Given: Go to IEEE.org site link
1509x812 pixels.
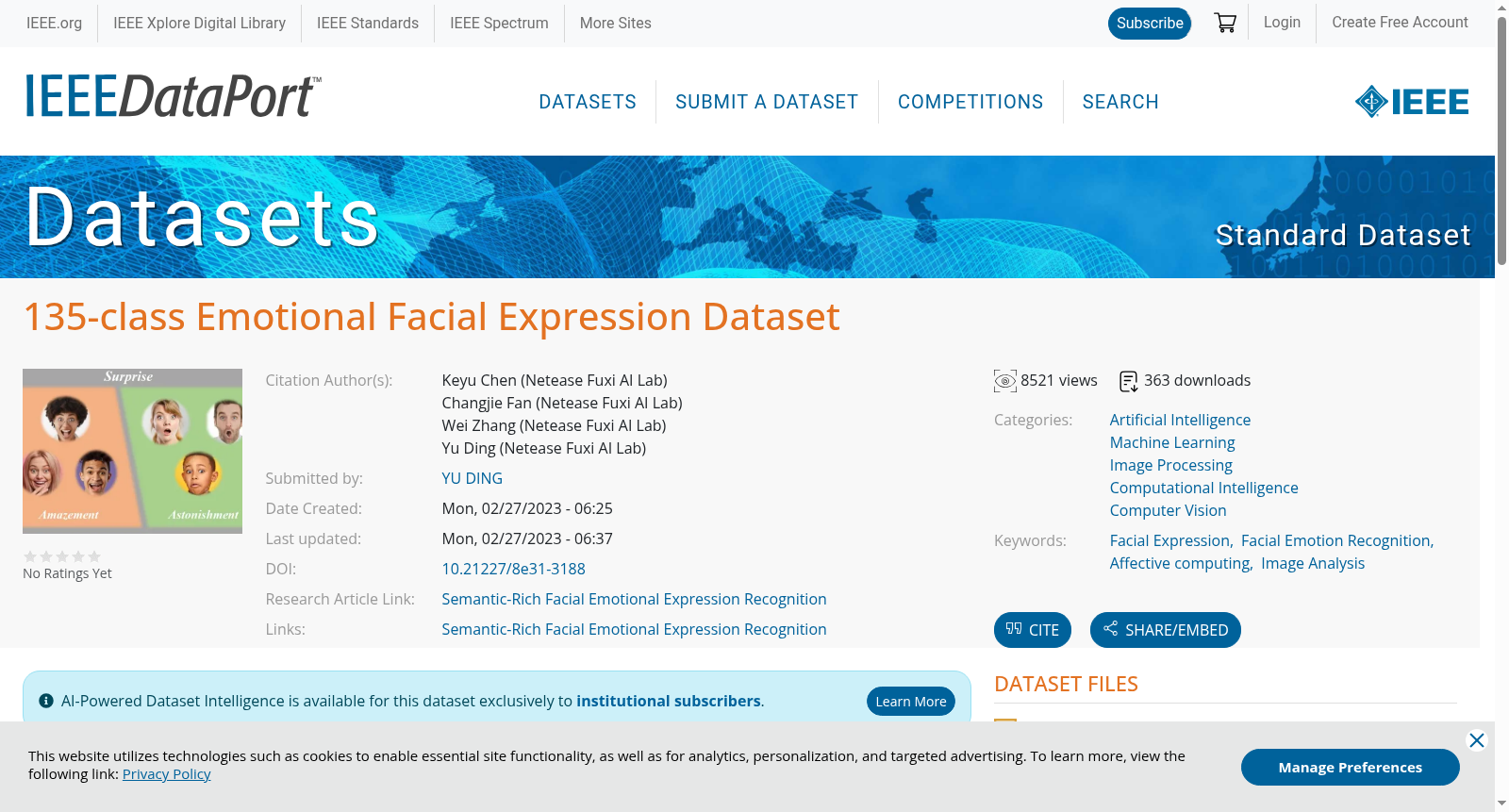Looking at the screenshot, I should tap(54, 23).
